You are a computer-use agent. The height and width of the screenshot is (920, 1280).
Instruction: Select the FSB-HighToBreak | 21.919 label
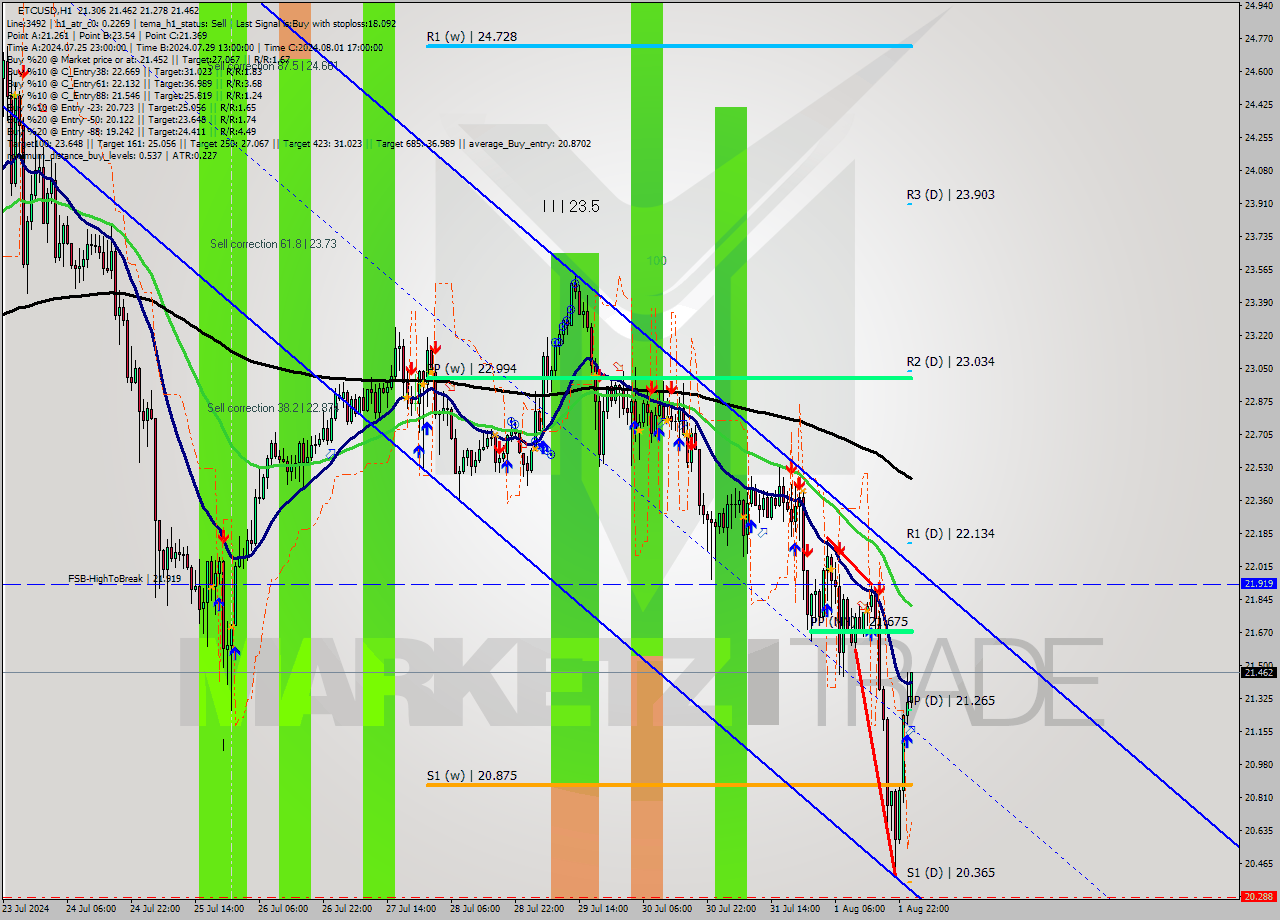tap(125, 579)
